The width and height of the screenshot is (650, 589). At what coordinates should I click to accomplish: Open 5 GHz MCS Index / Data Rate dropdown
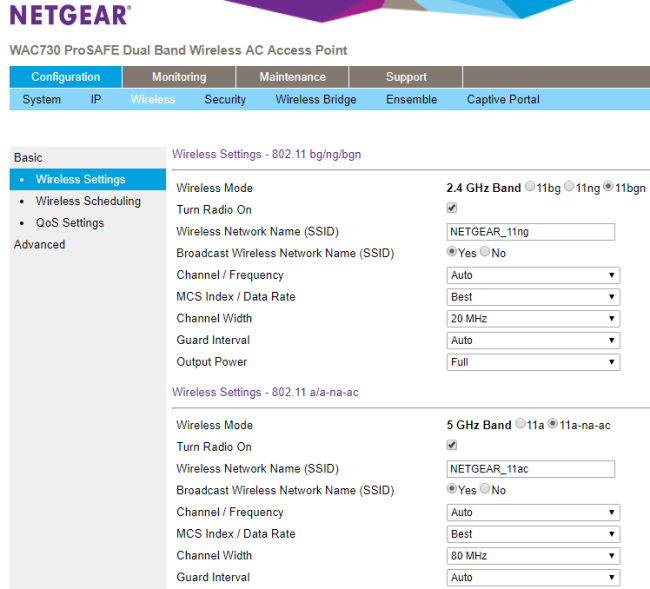[533, 534]
